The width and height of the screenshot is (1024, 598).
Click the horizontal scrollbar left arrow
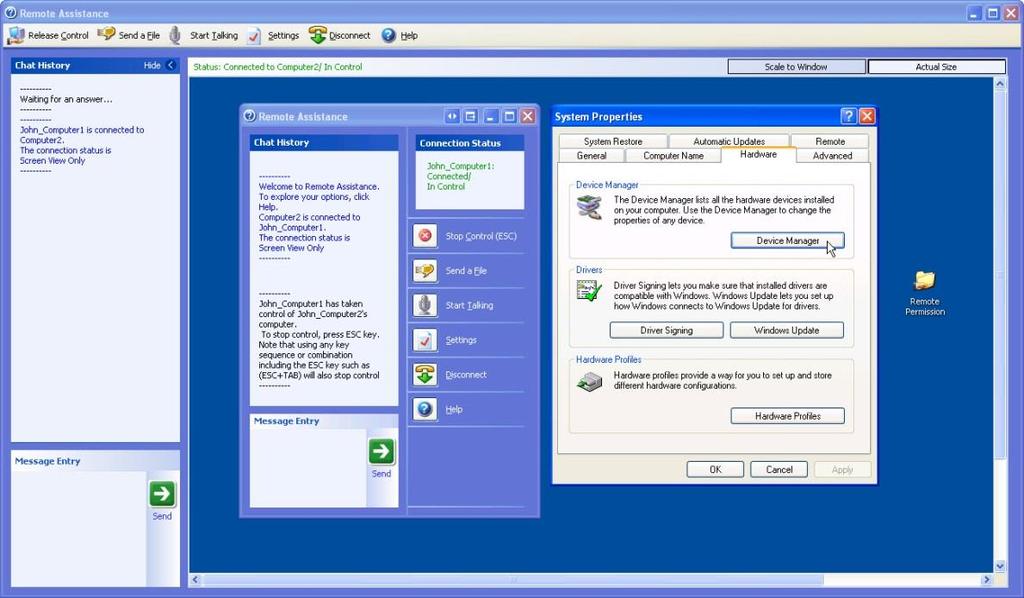(195, 579)
